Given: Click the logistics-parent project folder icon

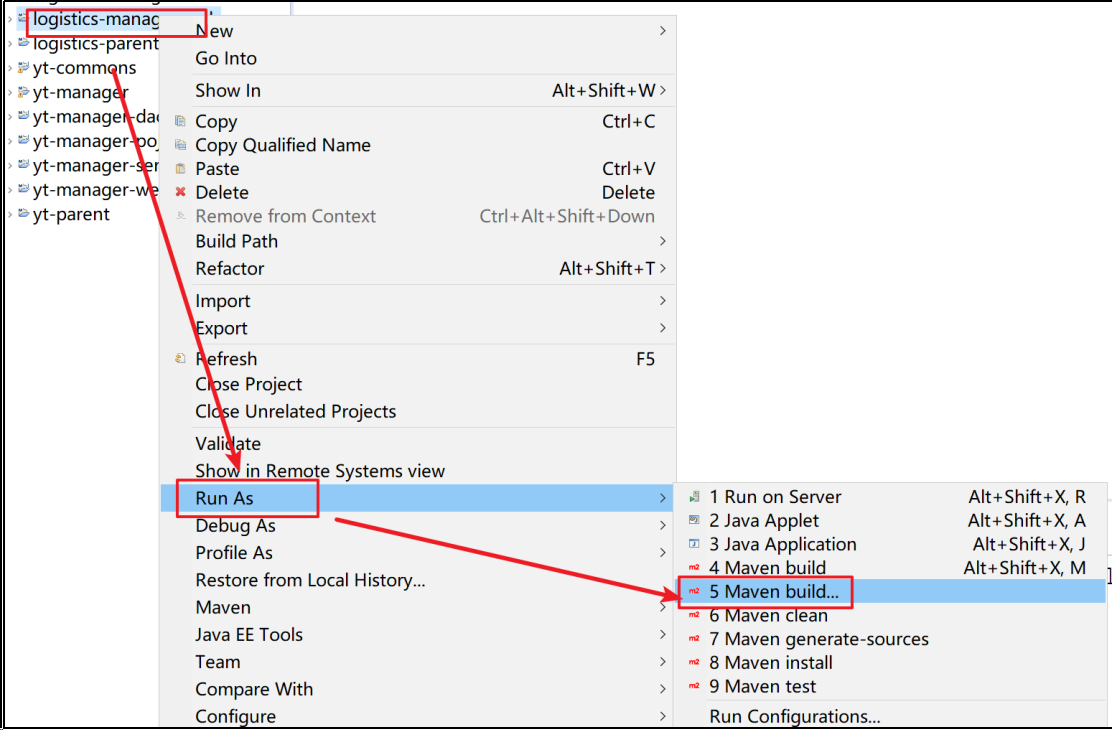Looking at the screenshot, I should (23, 43).
